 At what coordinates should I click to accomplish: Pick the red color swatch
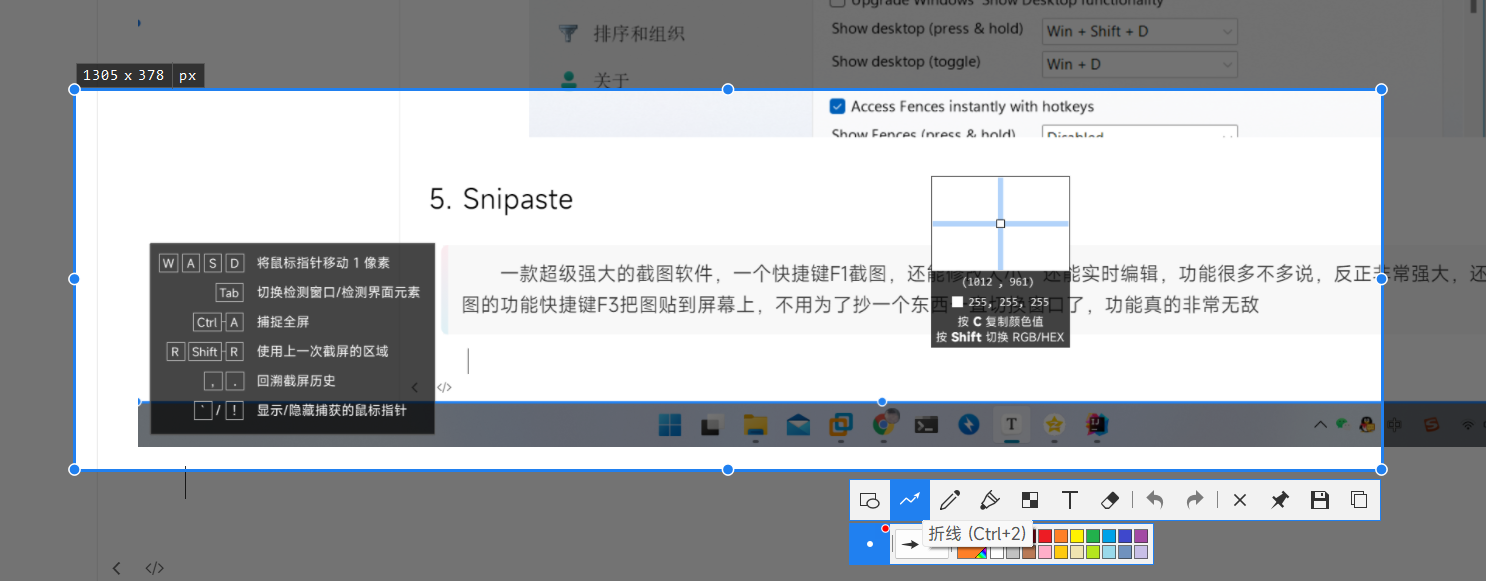coord(1045,536)
